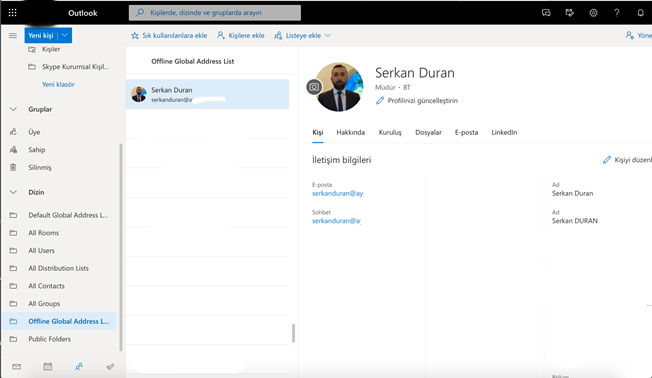Open the notifications bell icon
The width and height of the screenshot is (652, 378).
(640, 13)
